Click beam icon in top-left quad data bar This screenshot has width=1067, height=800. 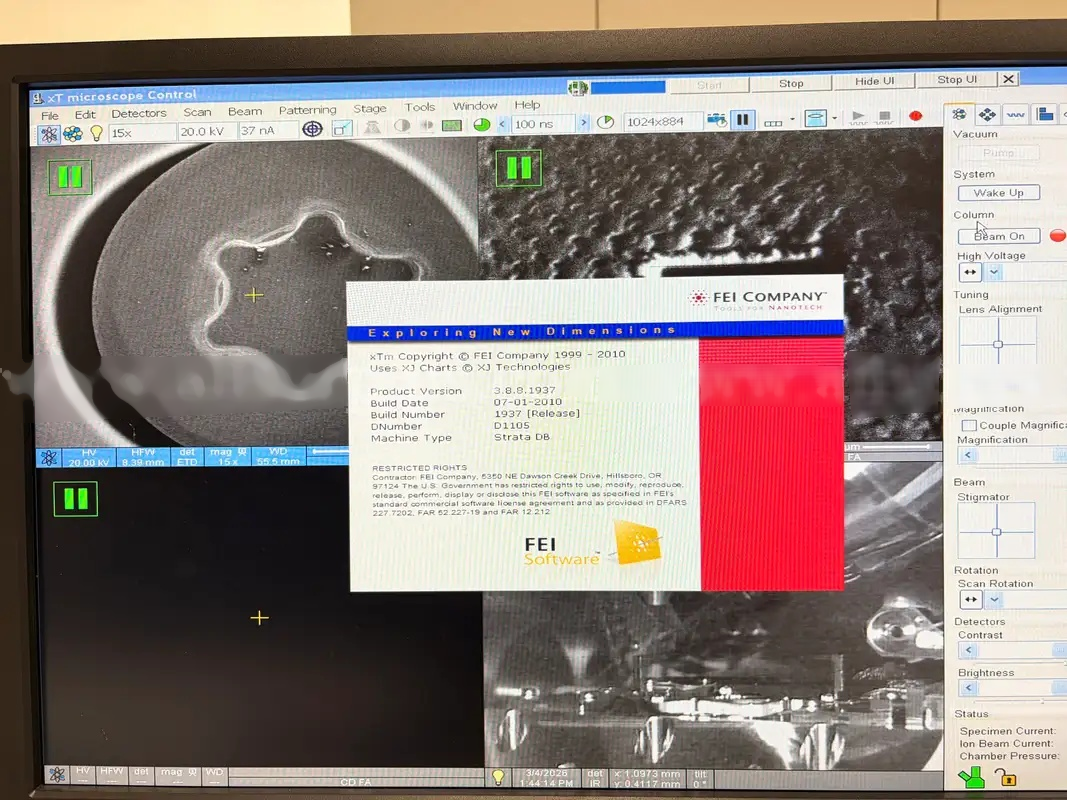click(x=49, y=458)
